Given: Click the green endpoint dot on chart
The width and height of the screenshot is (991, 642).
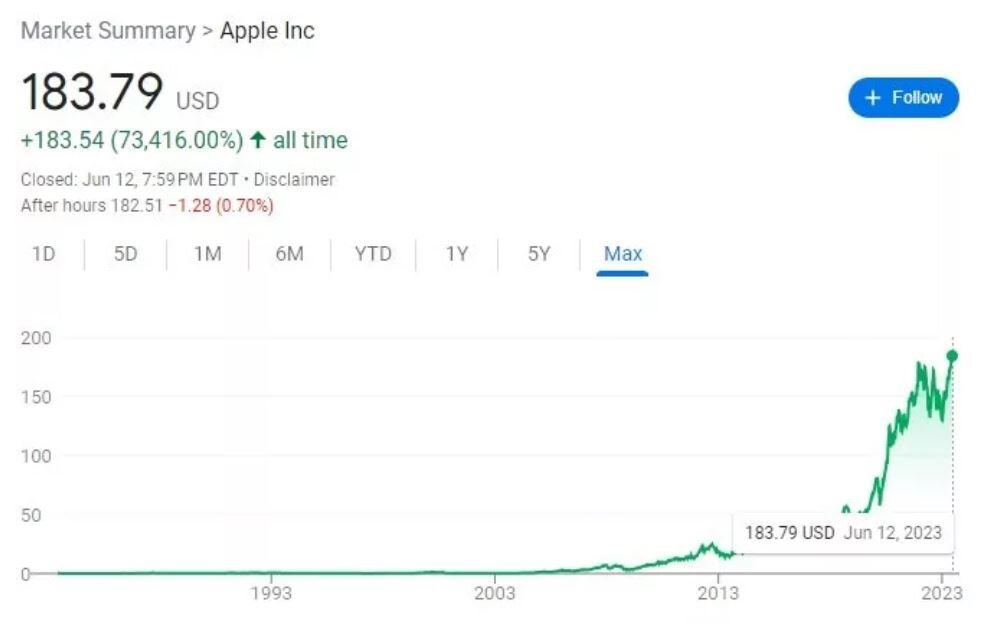Looking at the screenshot, I should click(952, 356).
